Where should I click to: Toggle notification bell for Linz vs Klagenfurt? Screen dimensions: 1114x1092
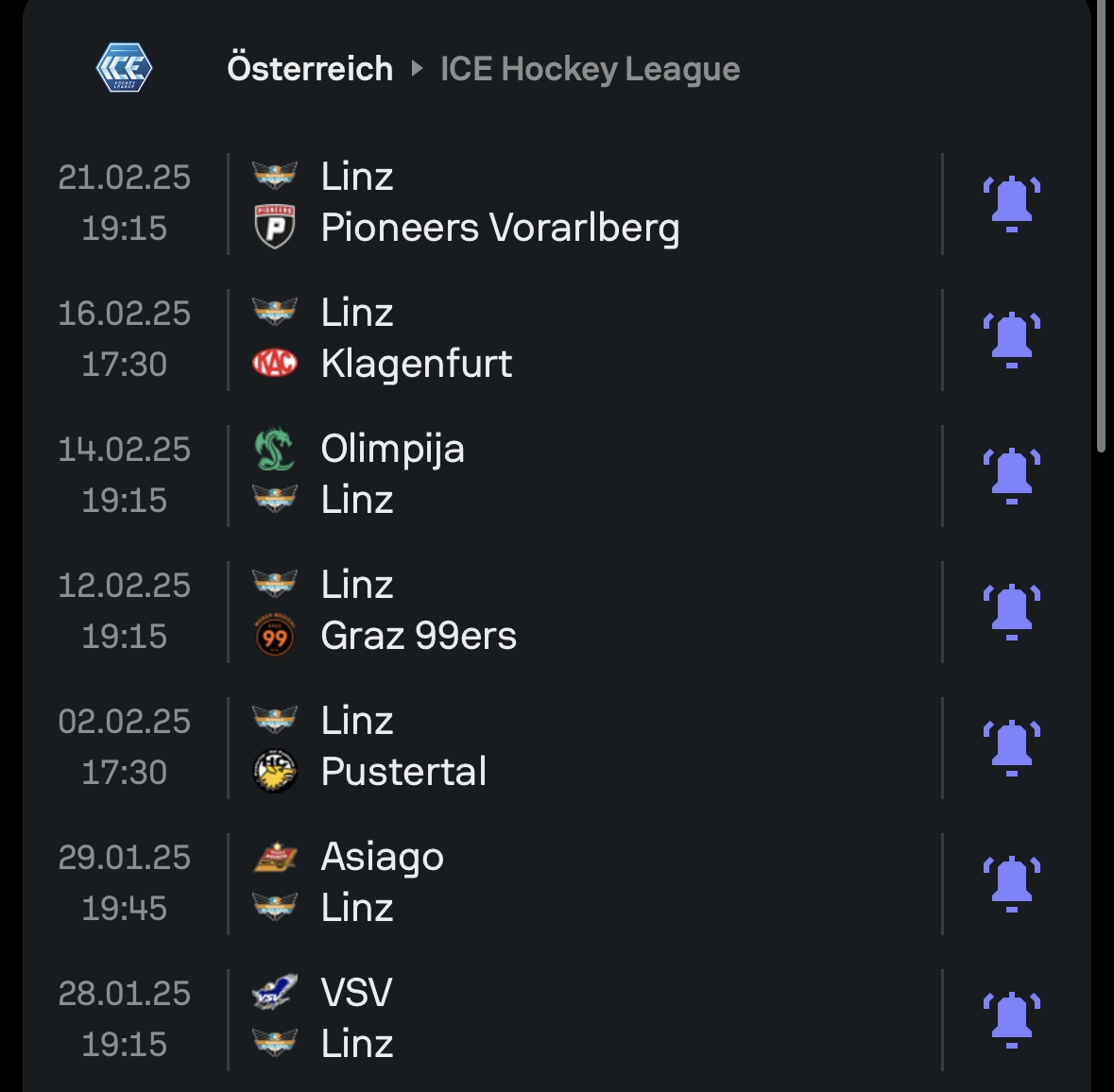coord(1011,339)
